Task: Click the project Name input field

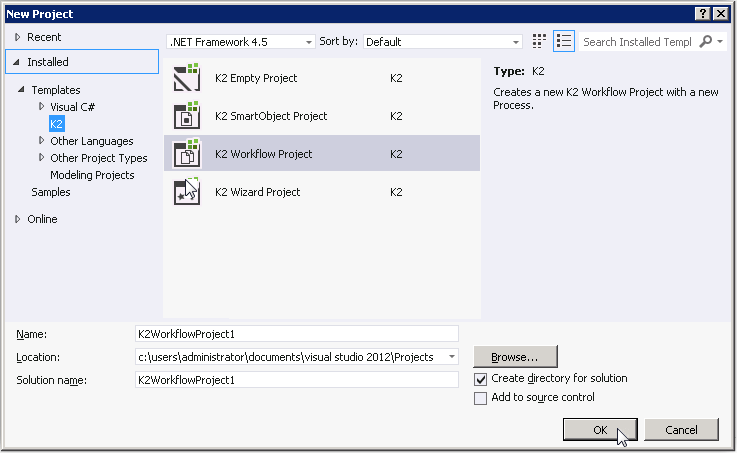Action: point(297,334)
